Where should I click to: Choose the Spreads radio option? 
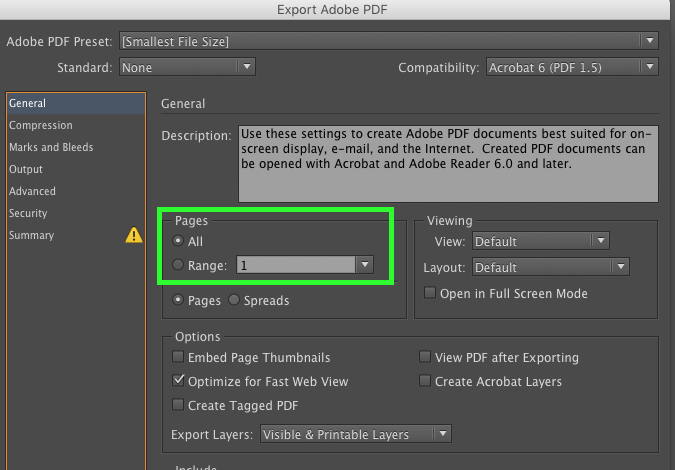[235, 300]
